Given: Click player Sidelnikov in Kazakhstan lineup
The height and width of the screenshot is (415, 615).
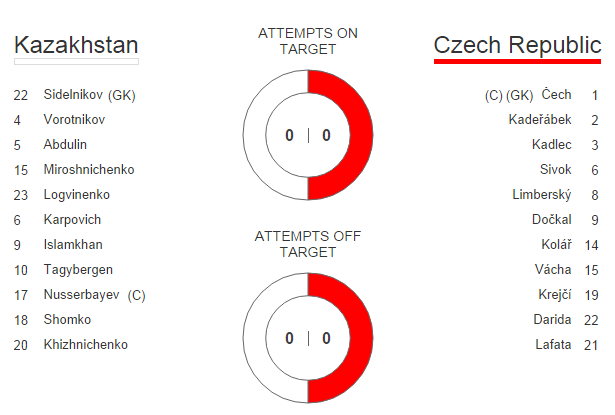Looking at the screenshot, I should [75, 95].
